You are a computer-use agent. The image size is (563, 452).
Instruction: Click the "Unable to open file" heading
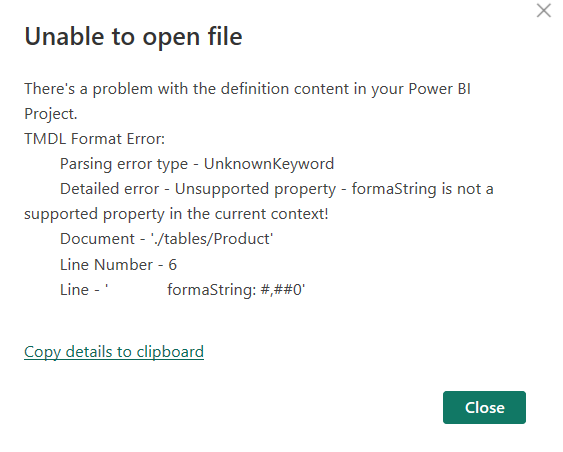133,37
